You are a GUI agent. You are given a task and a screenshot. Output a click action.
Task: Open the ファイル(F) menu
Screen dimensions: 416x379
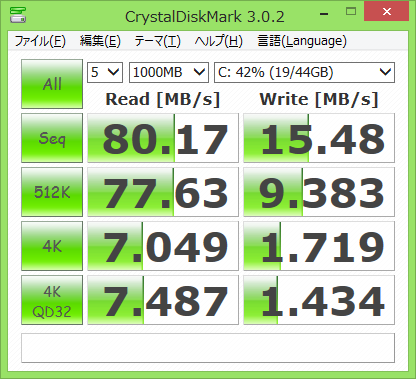point(40,41)
